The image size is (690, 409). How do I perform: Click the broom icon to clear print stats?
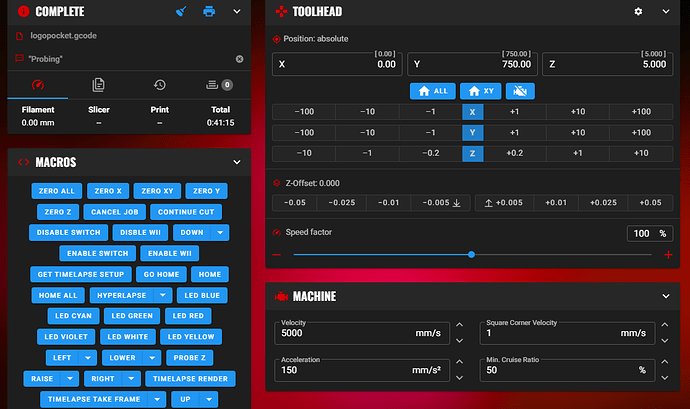(181, 12)
